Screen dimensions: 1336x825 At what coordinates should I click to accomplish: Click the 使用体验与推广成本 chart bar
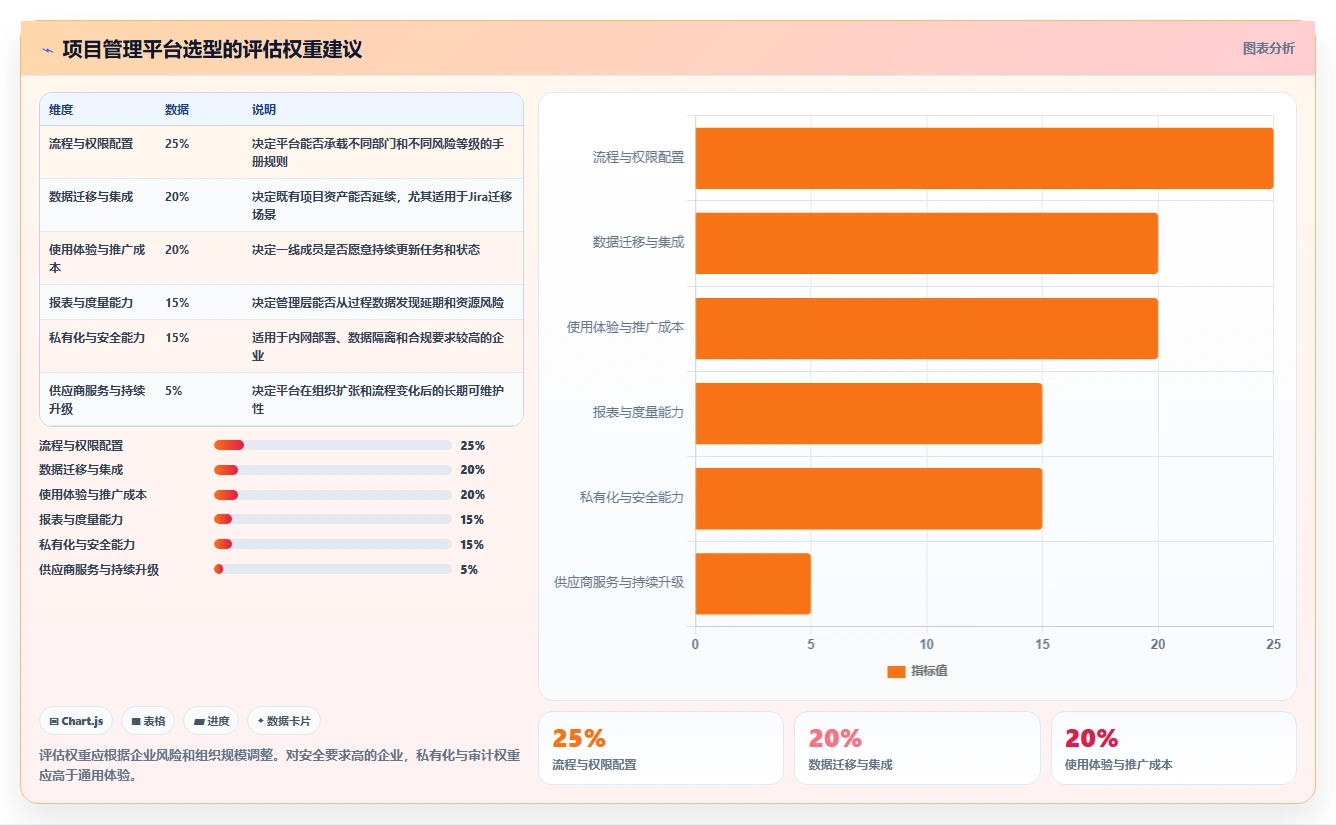pyautogui.click(x=926, y=328)
